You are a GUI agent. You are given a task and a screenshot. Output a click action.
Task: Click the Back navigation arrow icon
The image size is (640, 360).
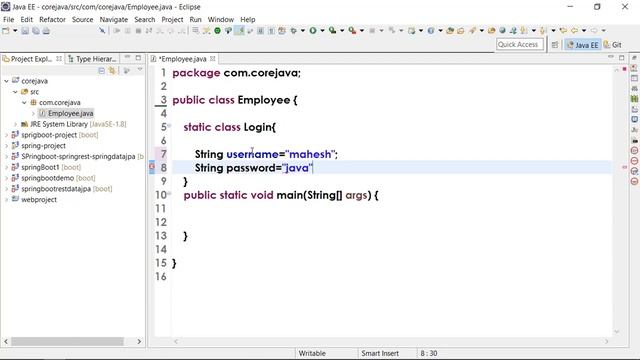pos(574,31)
